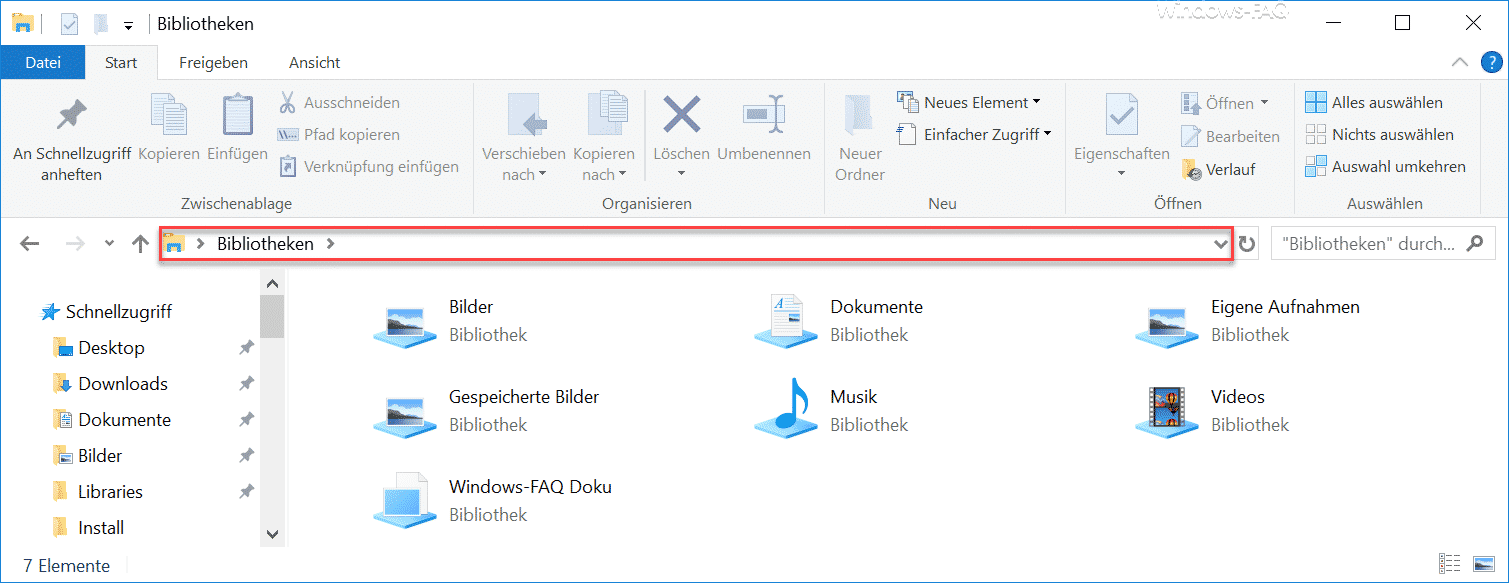This screenshot has width=1509, height=583.
Task: Select Downloads in the navigation pane
Action: [109, 384]
